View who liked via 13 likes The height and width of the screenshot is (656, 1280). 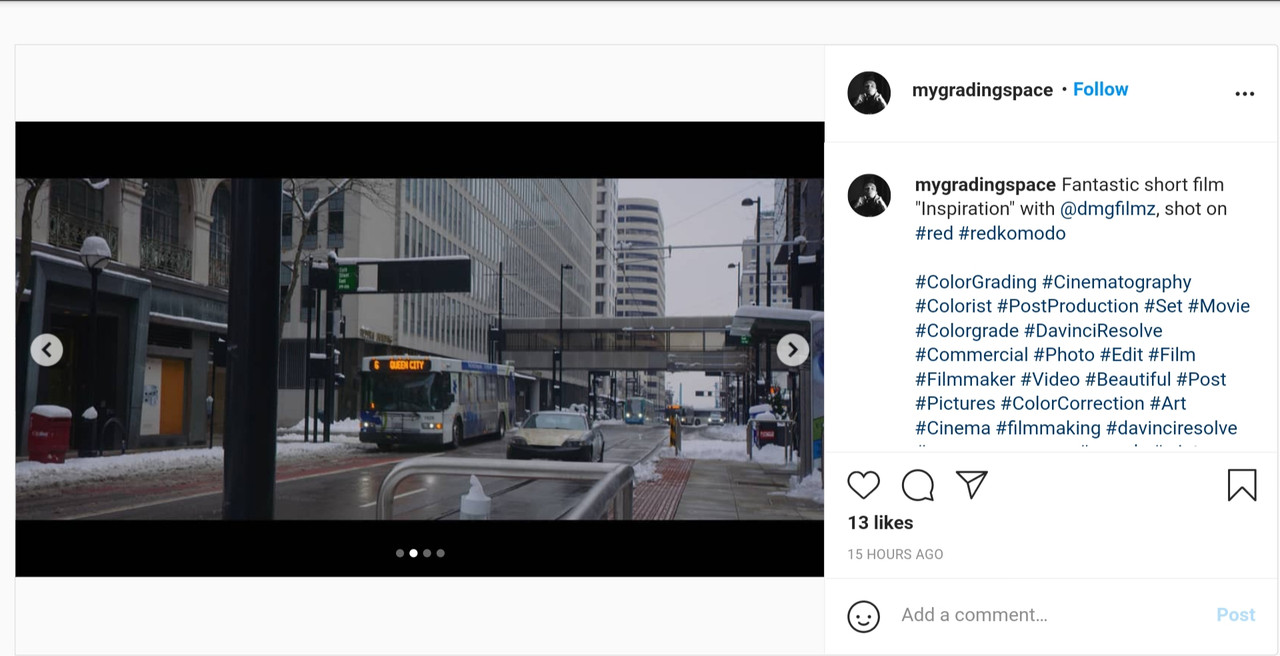coord(880,523)
